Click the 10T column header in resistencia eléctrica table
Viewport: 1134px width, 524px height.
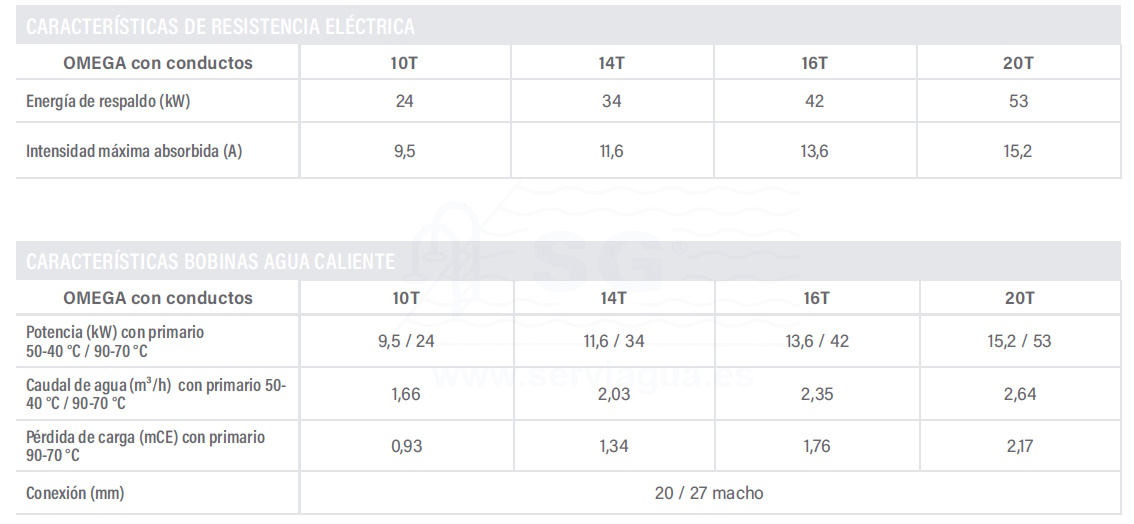pos(404,63)
